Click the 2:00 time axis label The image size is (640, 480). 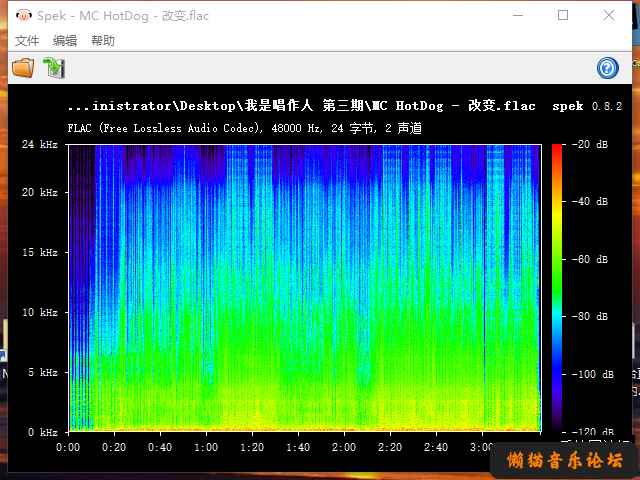(344, 447)
